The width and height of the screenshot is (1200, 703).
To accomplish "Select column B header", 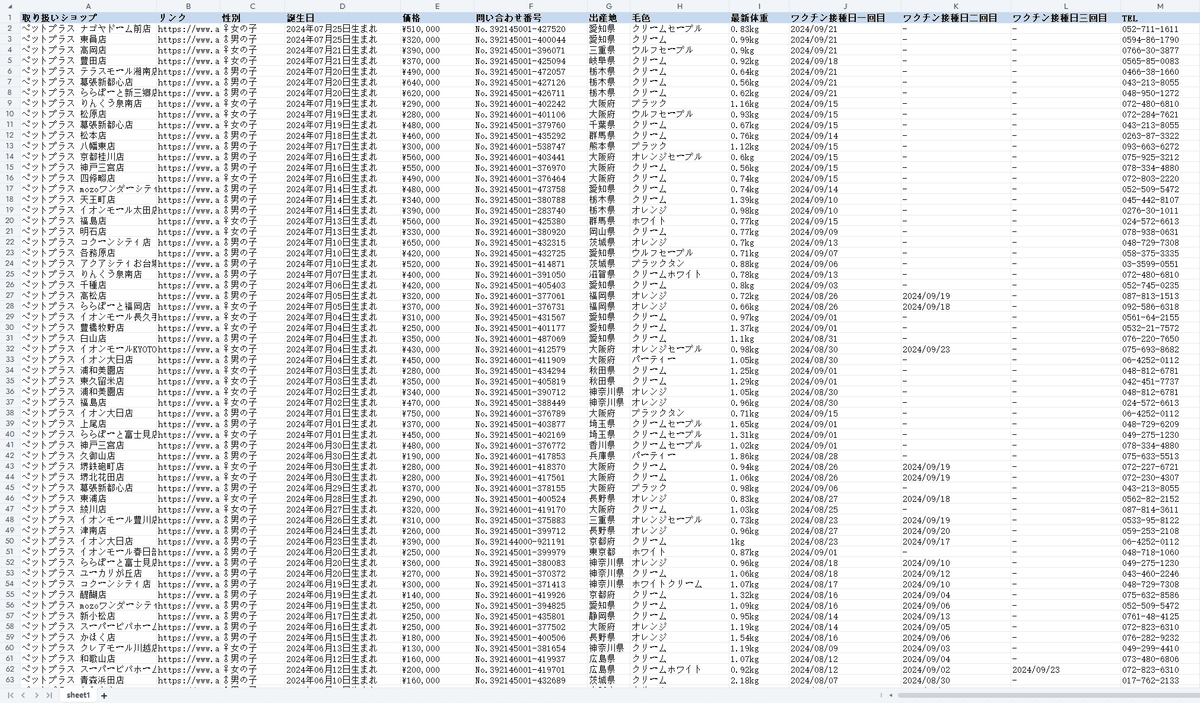I will [x=188, y=6].
